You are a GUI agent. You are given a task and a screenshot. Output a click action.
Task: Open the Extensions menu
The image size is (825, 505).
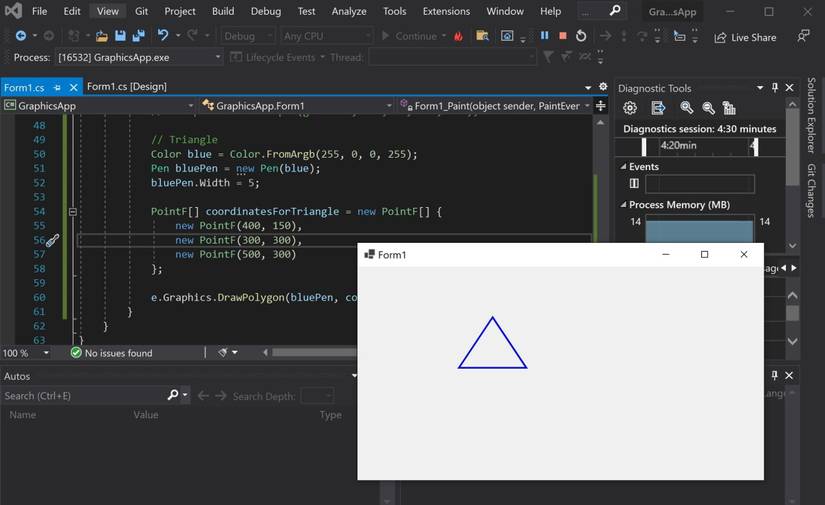click(x=446, y=11)
